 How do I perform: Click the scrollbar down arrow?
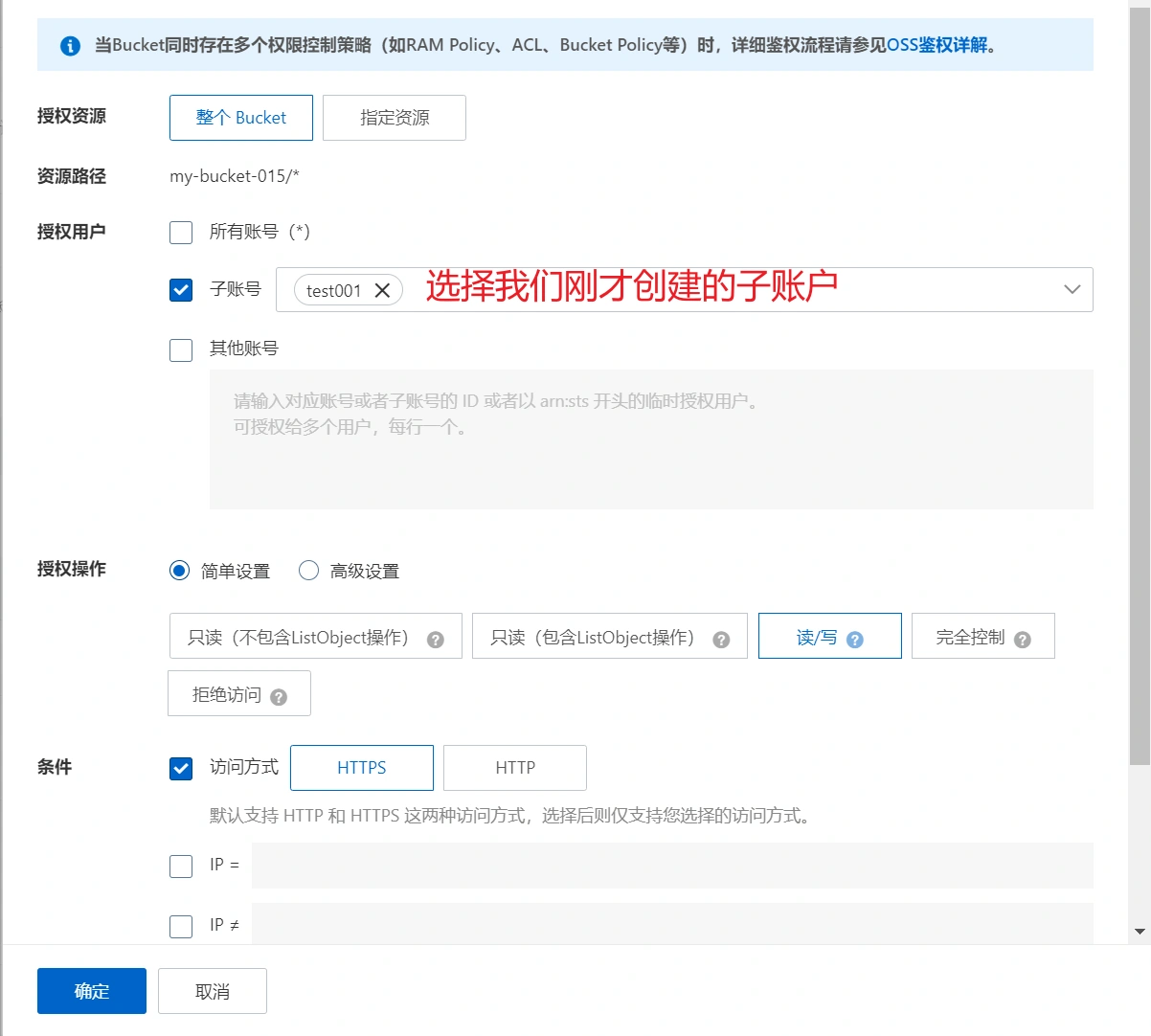[1140, 931]
